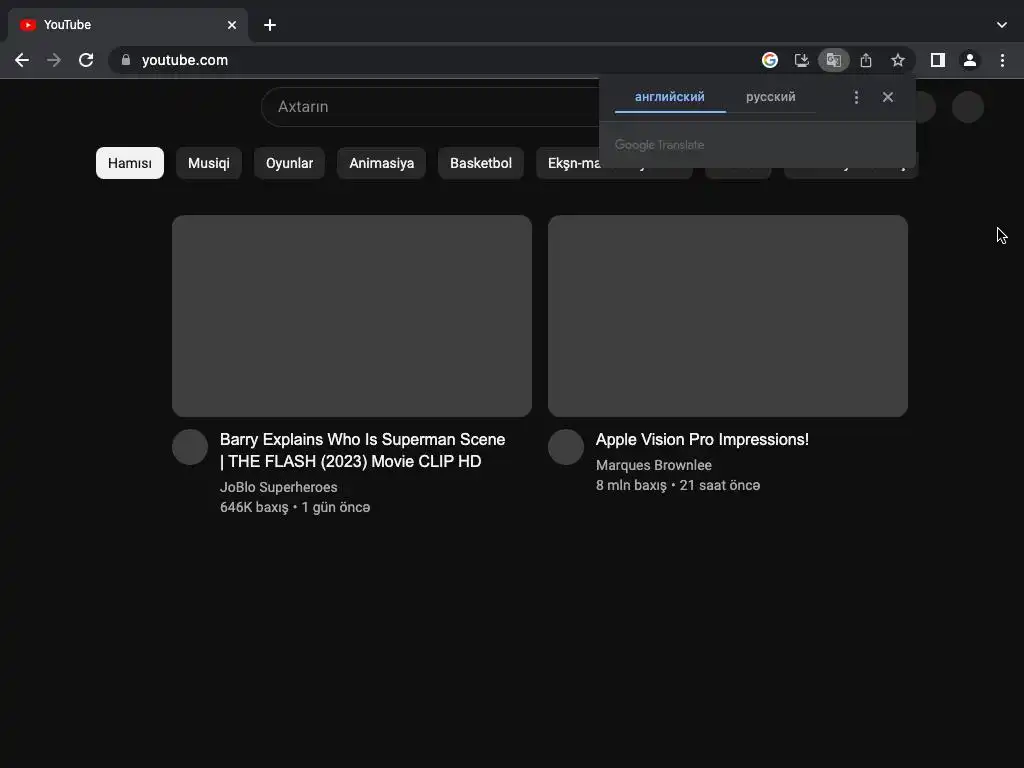This screenshot has height=768, width=1024.
Task: Go back using the browser back arrow
Action: pyautogui.click(x=22, y=60)
